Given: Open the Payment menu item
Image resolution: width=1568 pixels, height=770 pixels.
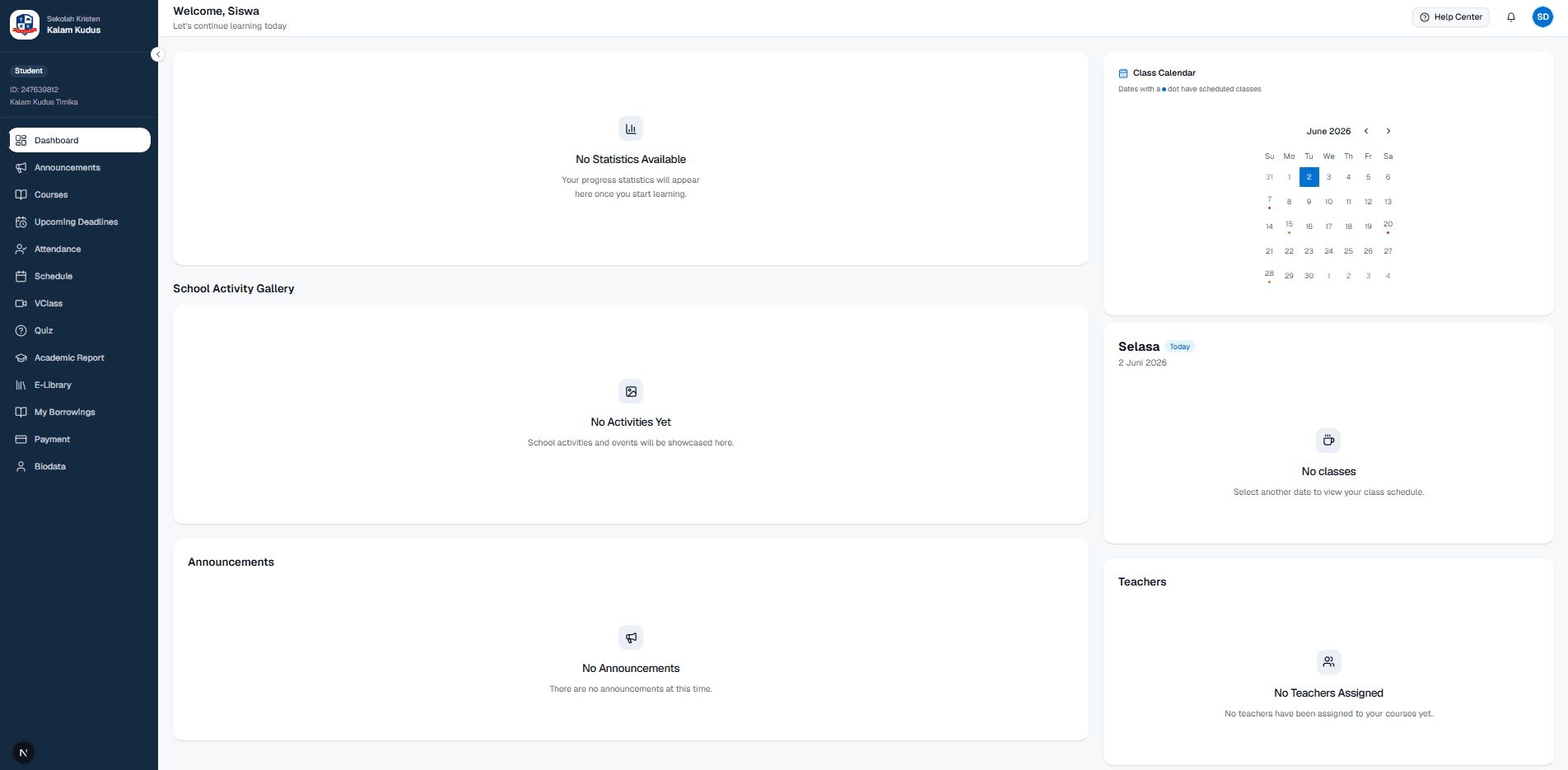Looking at the screenshot, I should (x=80, y=439).
